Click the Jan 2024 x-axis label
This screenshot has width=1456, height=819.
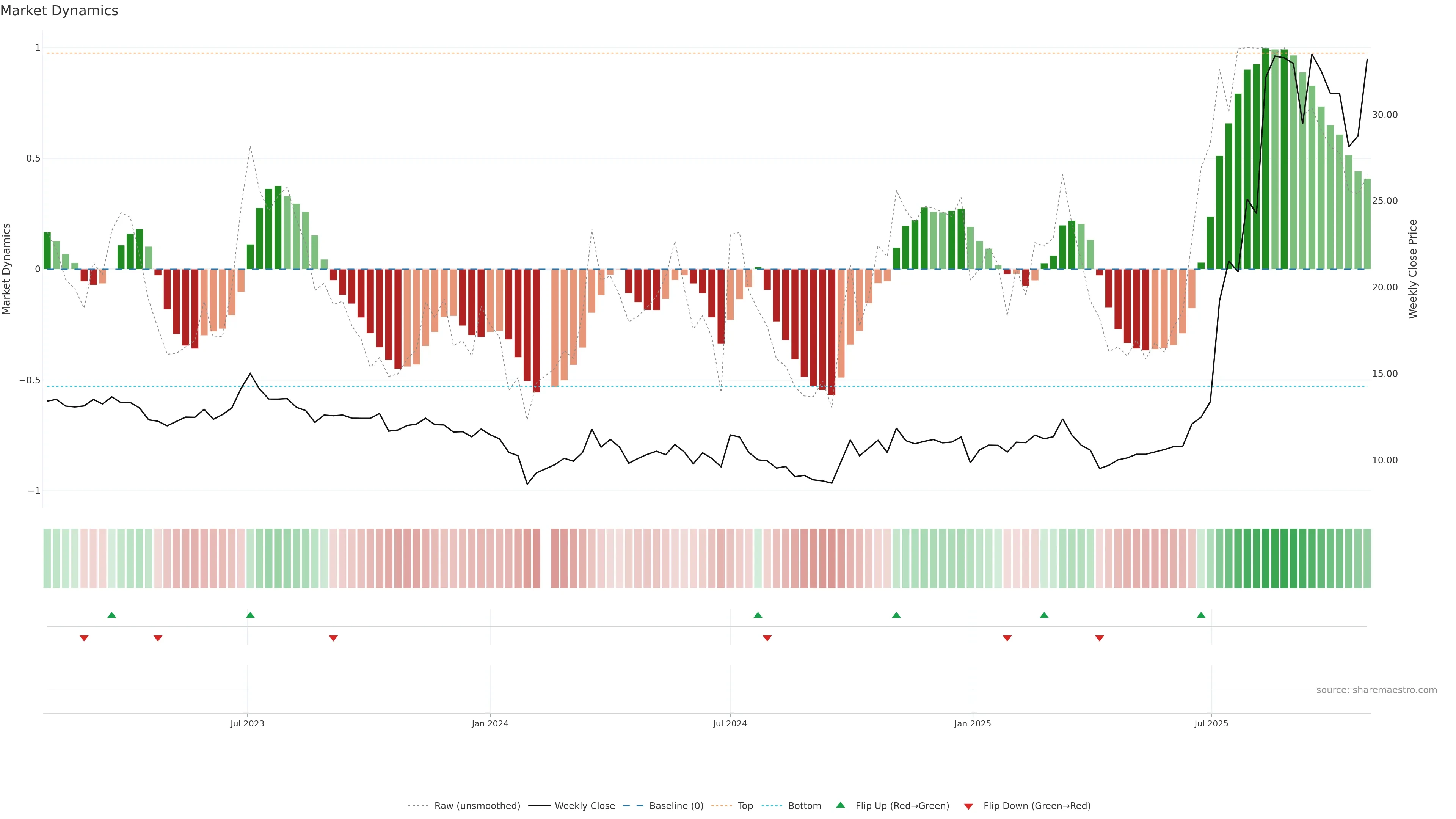point(490,723)
